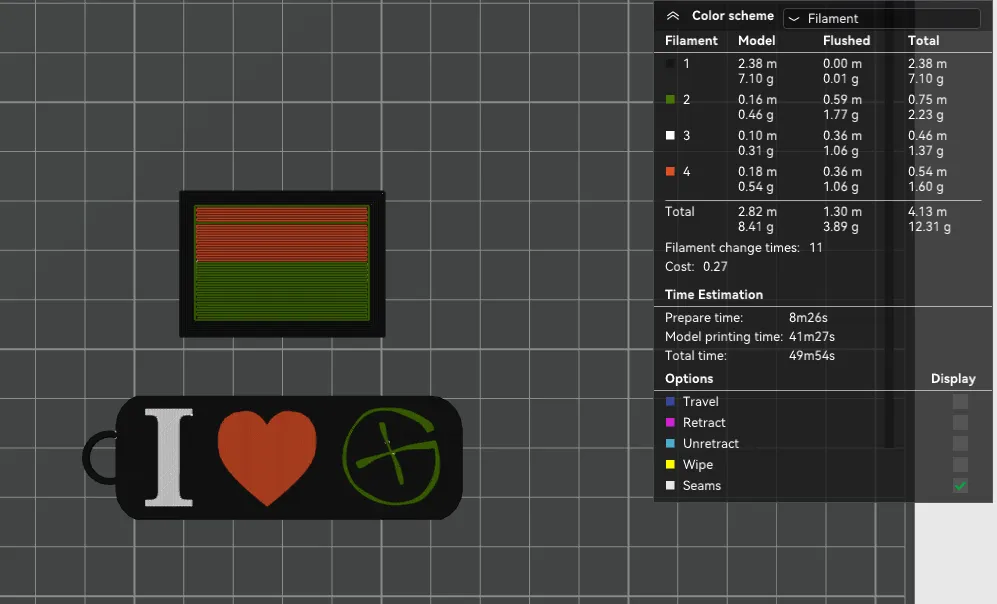Click the Cost value 0.27
The width and height of the screenshot is (997, 604).
coord(715,266)
